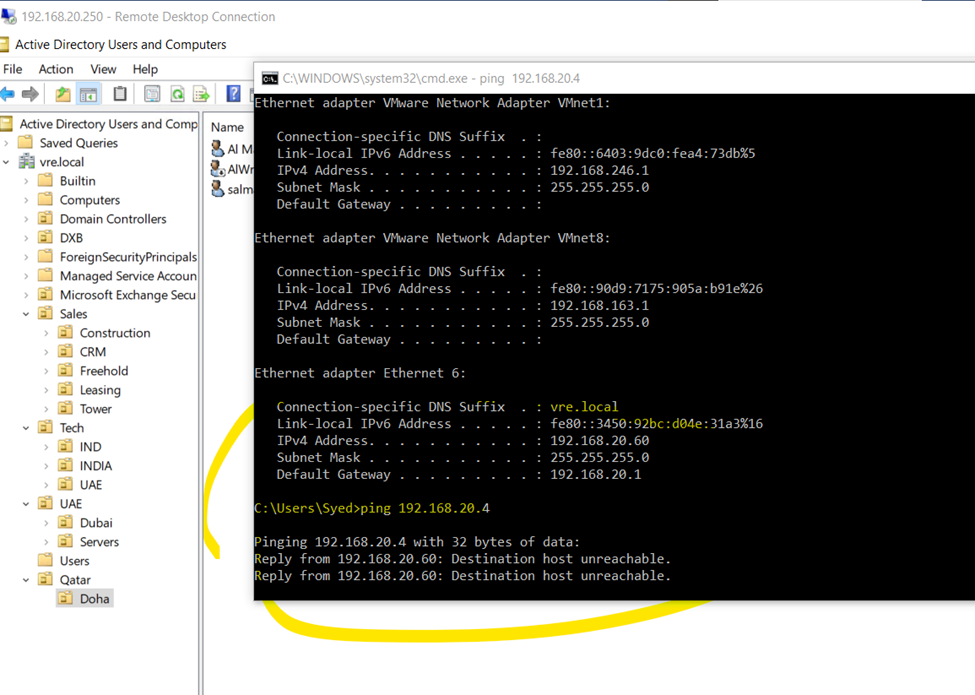The height and width of the screenshot is (695, 975).
Task: Click the Name column header
Action: tap(228, 127)
